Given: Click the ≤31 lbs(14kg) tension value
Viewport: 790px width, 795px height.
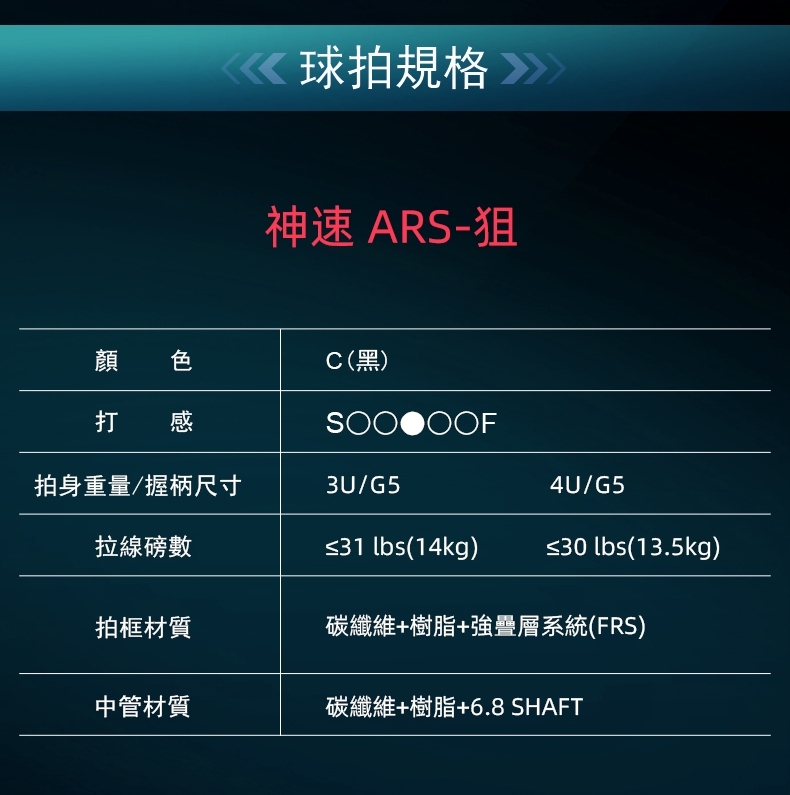Looking at the screenshot, I should [402, 547].
